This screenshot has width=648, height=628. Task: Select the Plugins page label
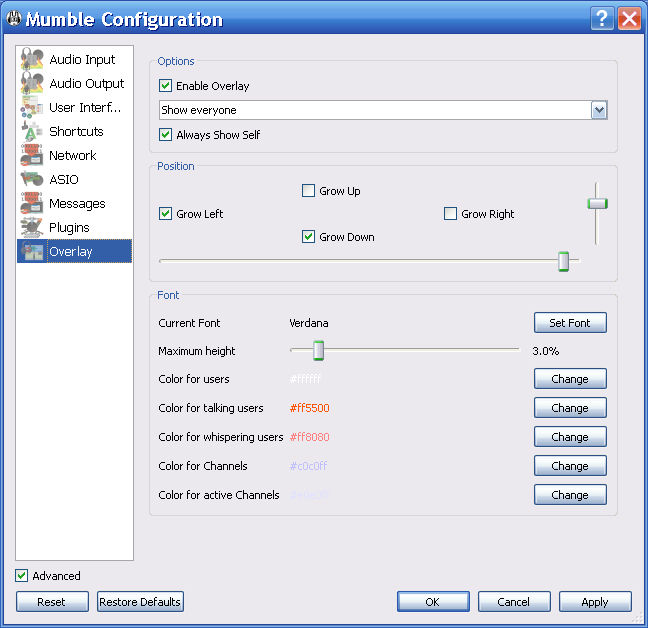point(69,228)
